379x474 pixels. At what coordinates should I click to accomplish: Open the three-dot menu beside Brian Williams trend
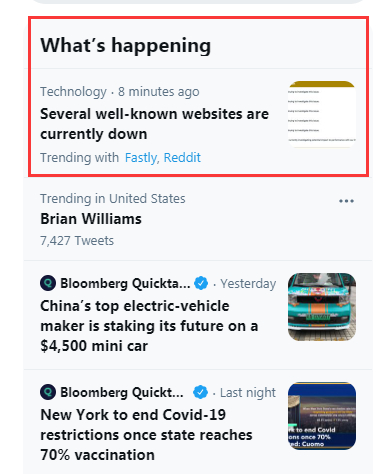click(346, 201)
